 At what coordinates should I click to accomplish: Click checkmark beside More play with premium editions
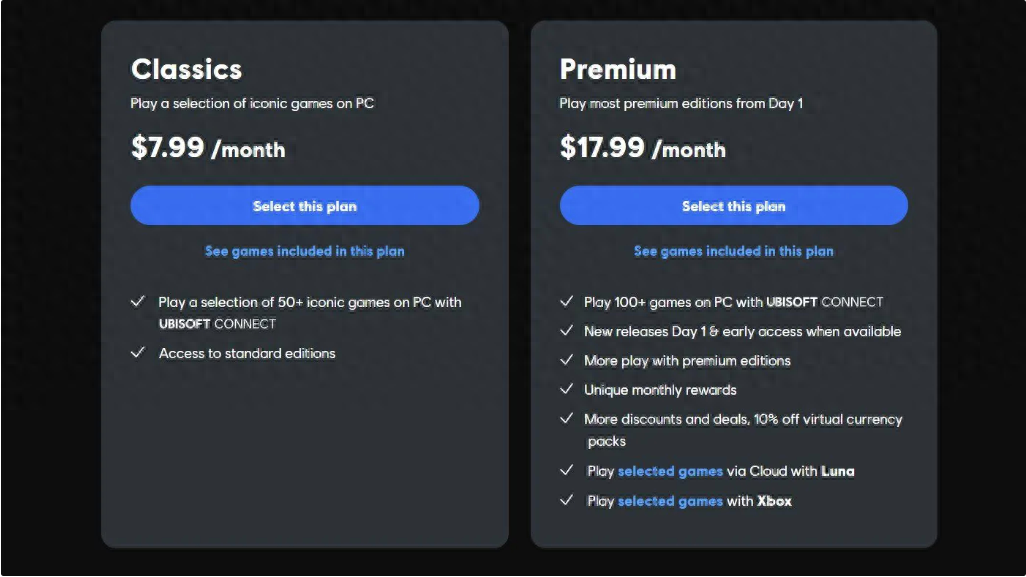point(567,360)
